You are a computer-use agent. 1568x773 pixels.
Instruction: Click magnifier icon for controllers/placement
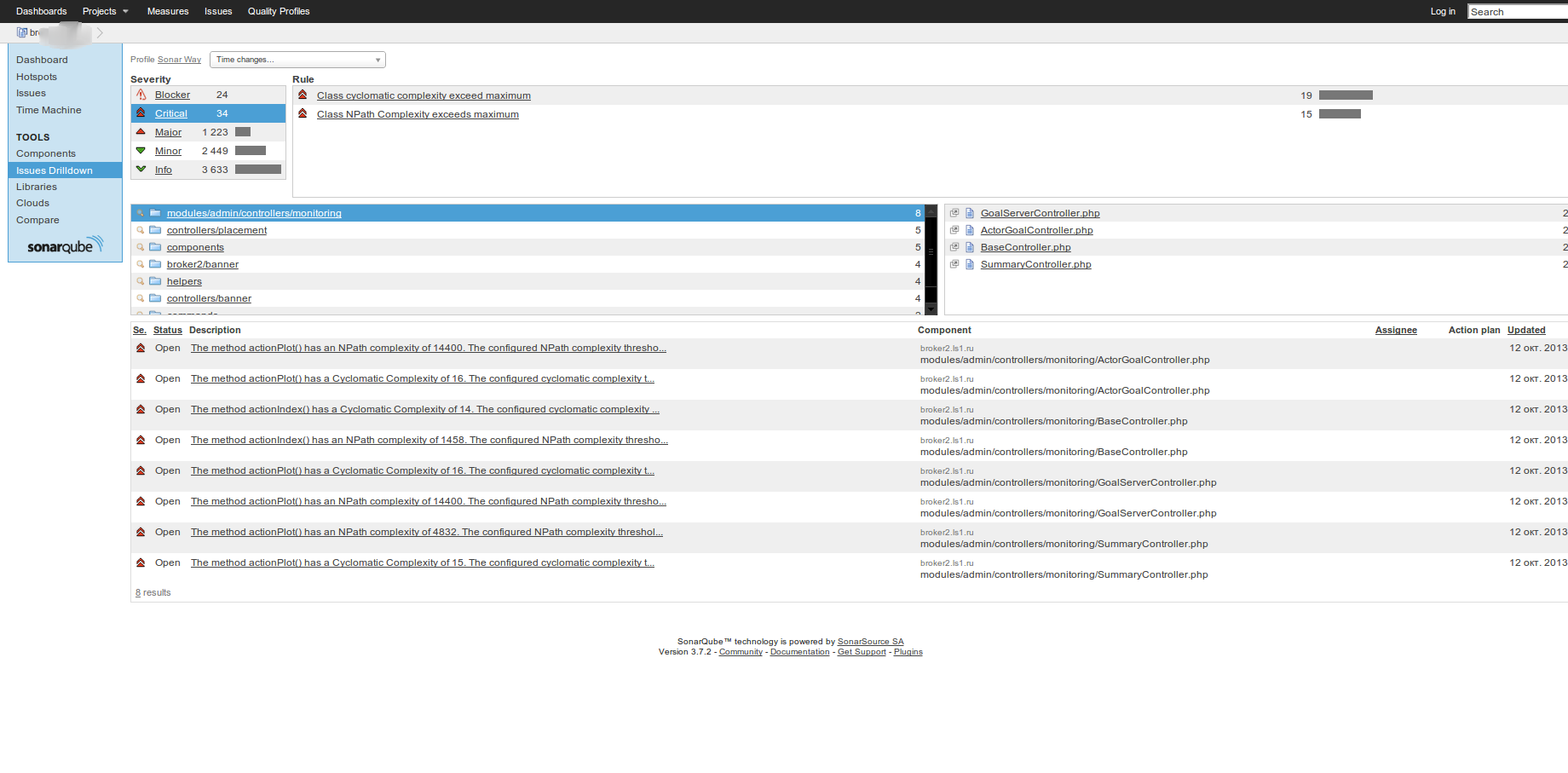pos(141,230)
